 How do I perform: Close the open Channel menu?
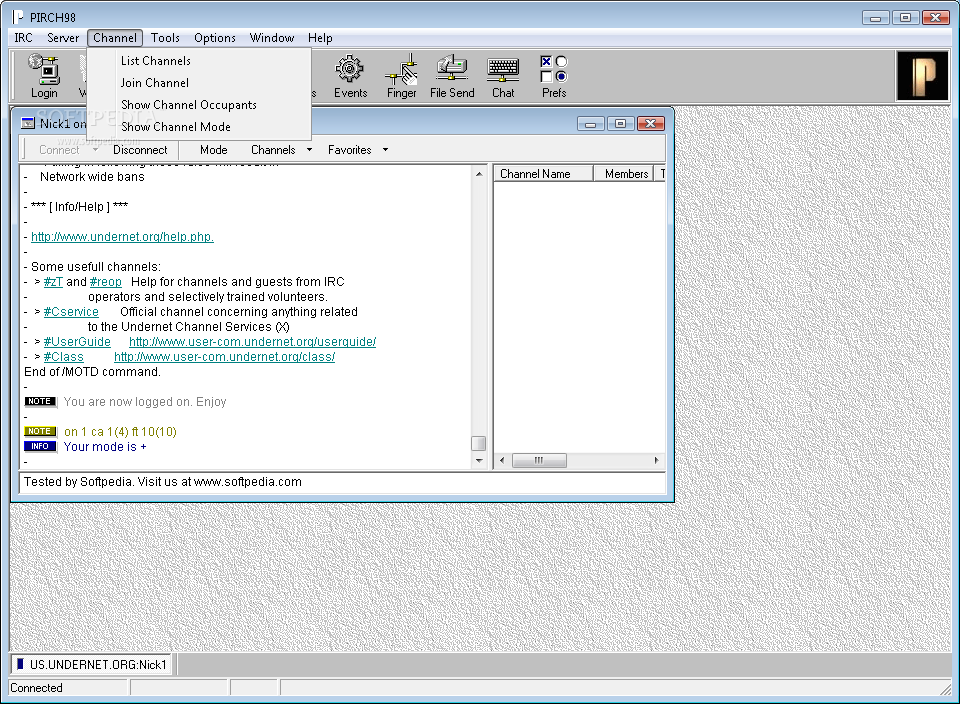pos(115,38)
